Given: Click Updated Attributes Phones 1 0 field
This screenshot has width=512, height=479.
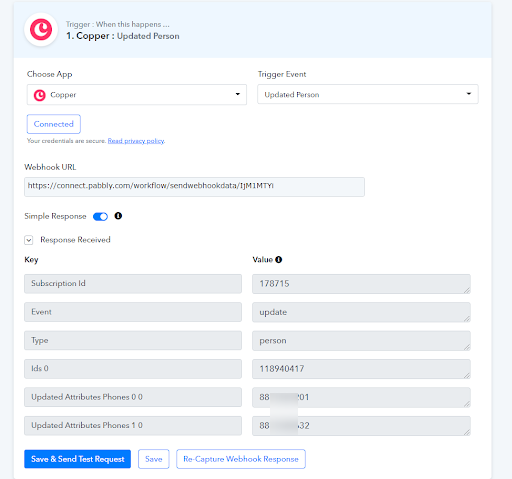Looking at the screenshot, I should tap(133, 425).
